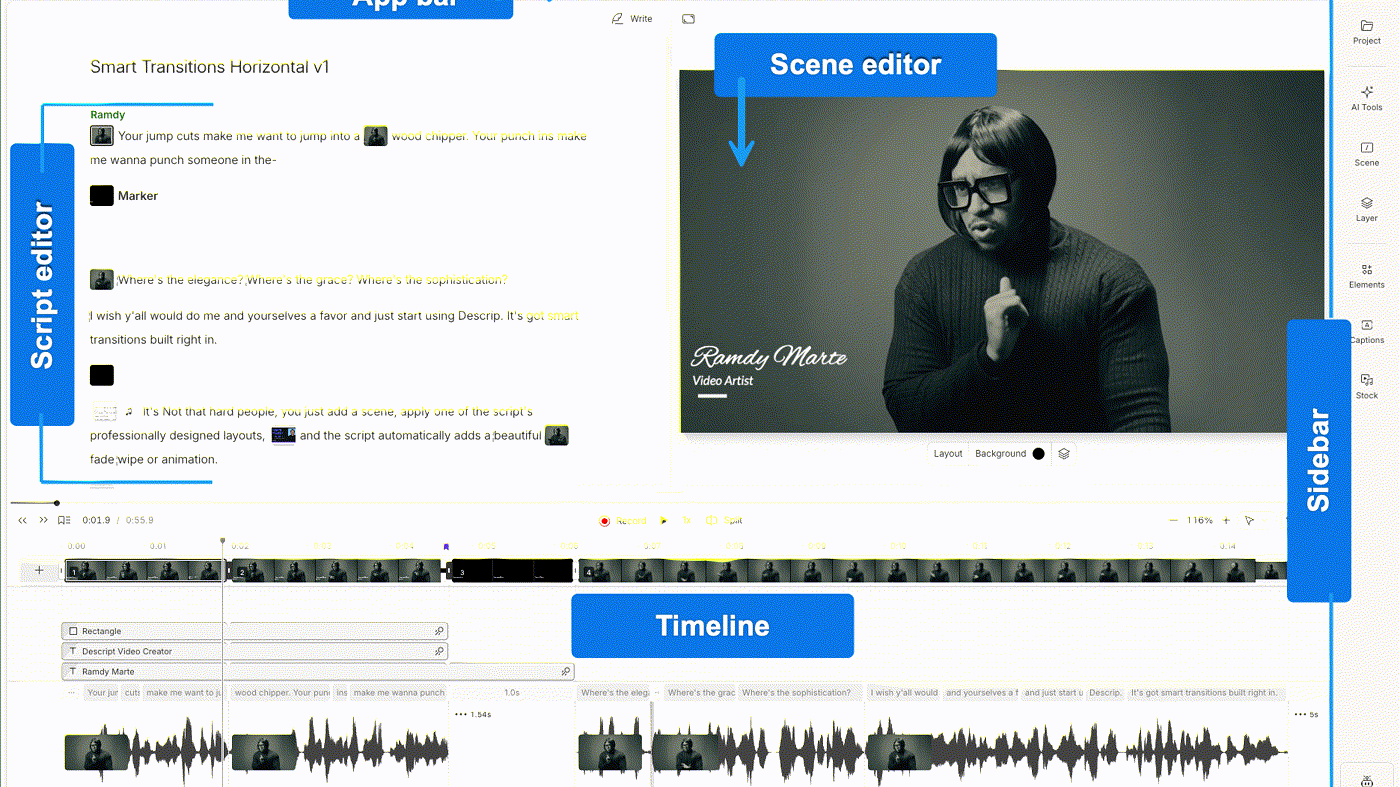Zoom out the timeline with the minus icon

tap(1173, 521)
